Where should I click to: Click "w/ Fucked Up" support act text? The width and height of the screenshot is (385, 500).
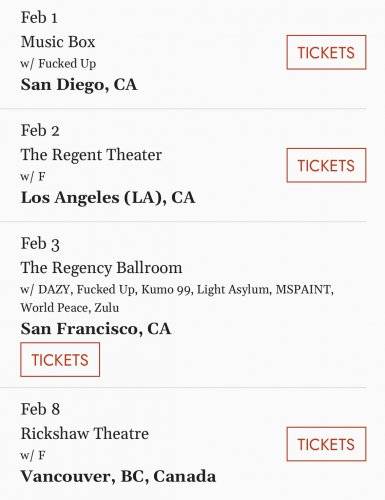click(58, 64)
